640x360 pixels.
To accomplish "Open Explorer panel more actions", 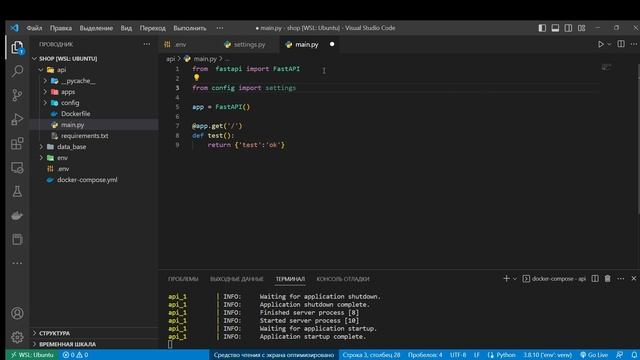I will coord(147,44).
